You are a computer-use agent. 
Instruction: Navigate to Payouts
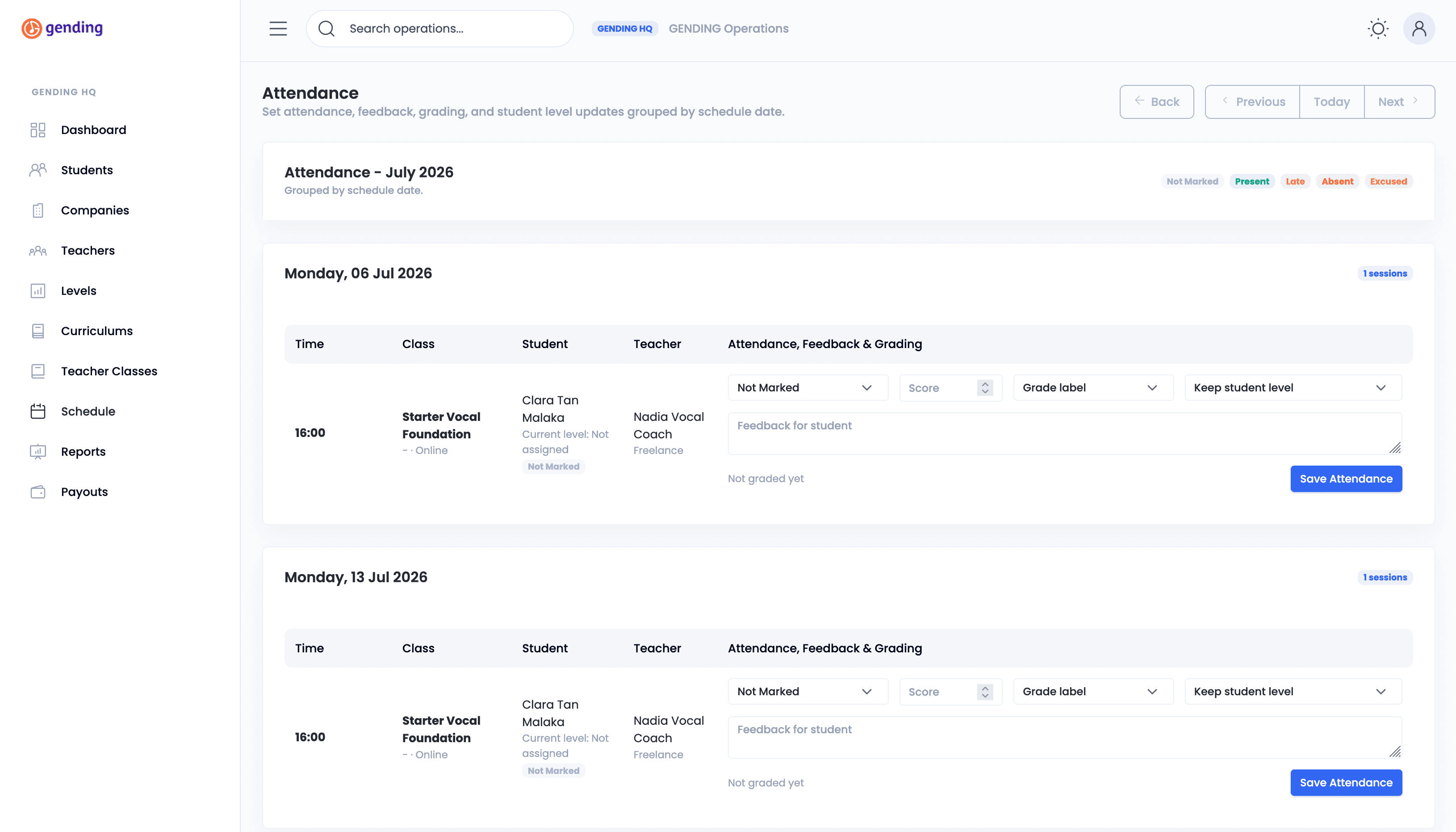tap(84, 492)
